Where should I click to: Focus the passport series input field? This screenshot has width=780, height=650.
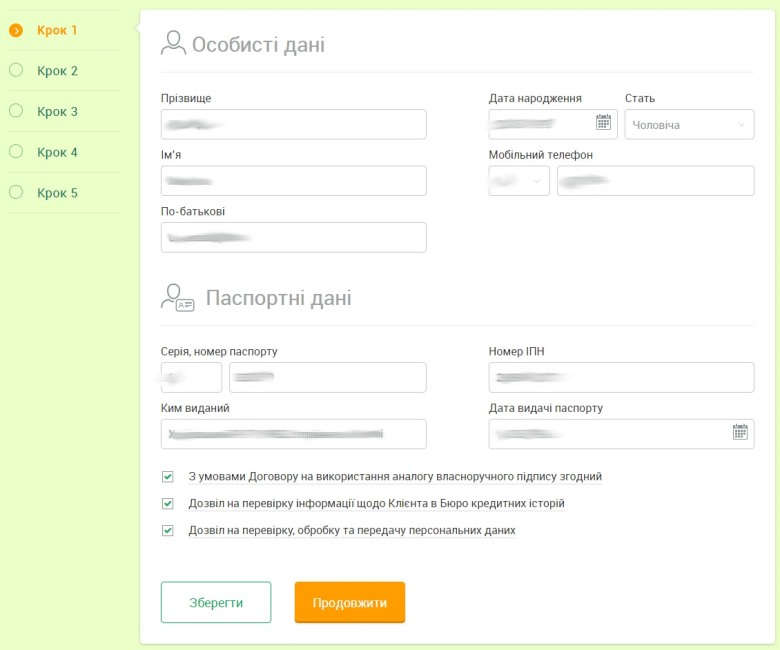point(191,377)
